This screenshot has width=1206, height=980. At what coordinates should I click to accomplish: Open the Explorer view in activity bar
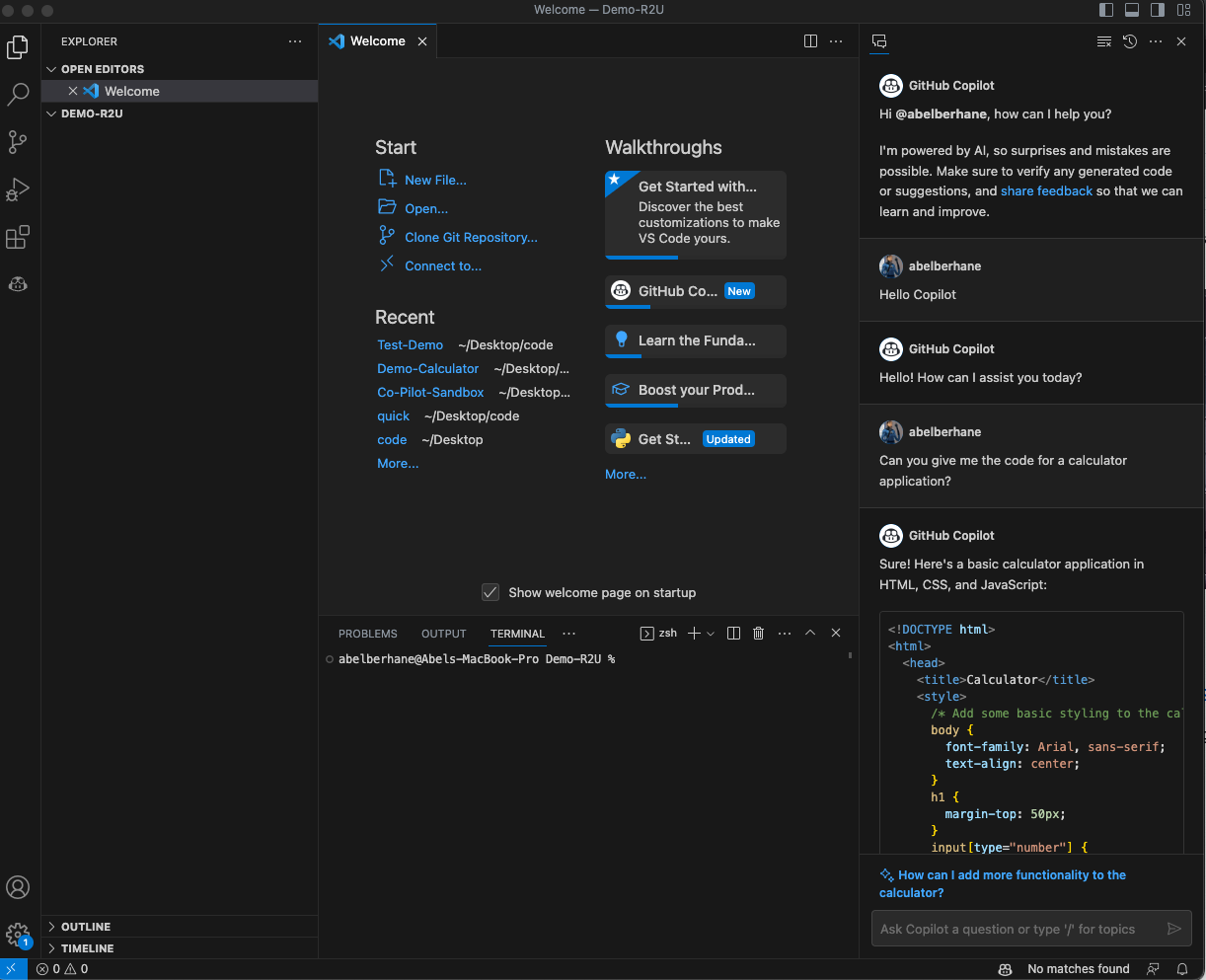tap(18, 46)
